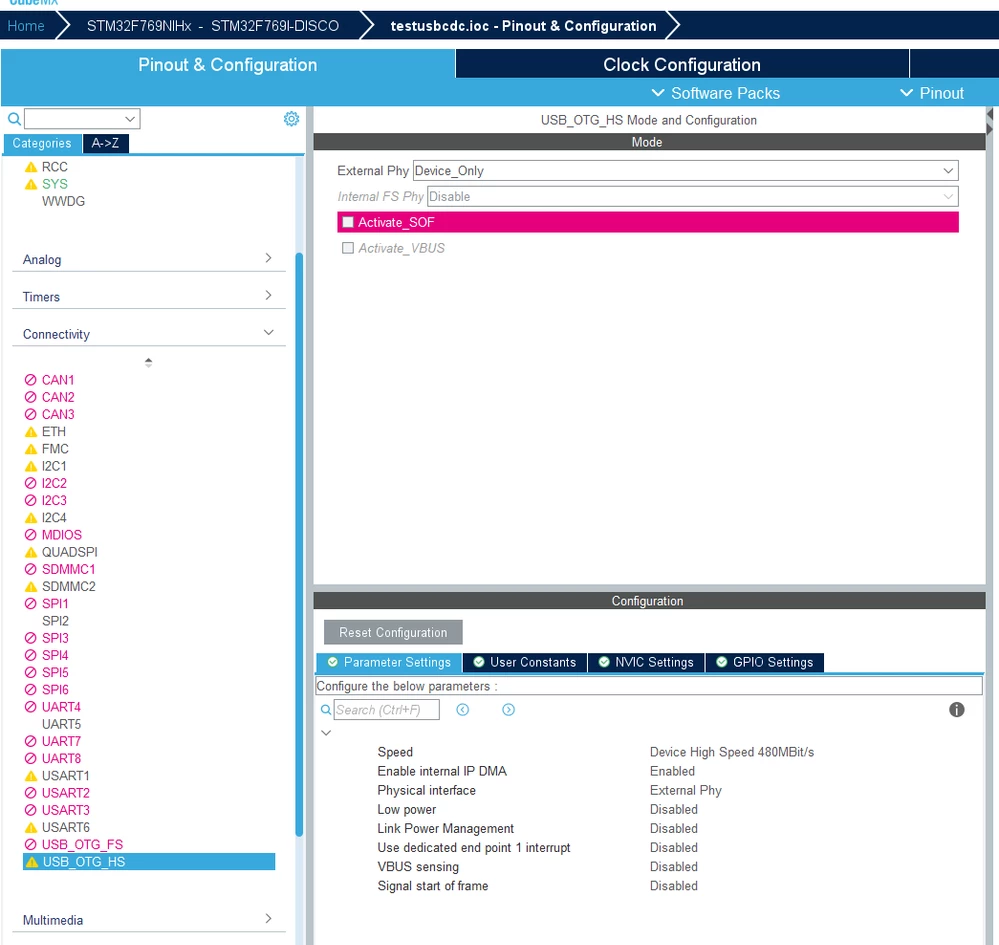
Task: Click the disabled icon beside CAN1
Action: pos(31,380)
